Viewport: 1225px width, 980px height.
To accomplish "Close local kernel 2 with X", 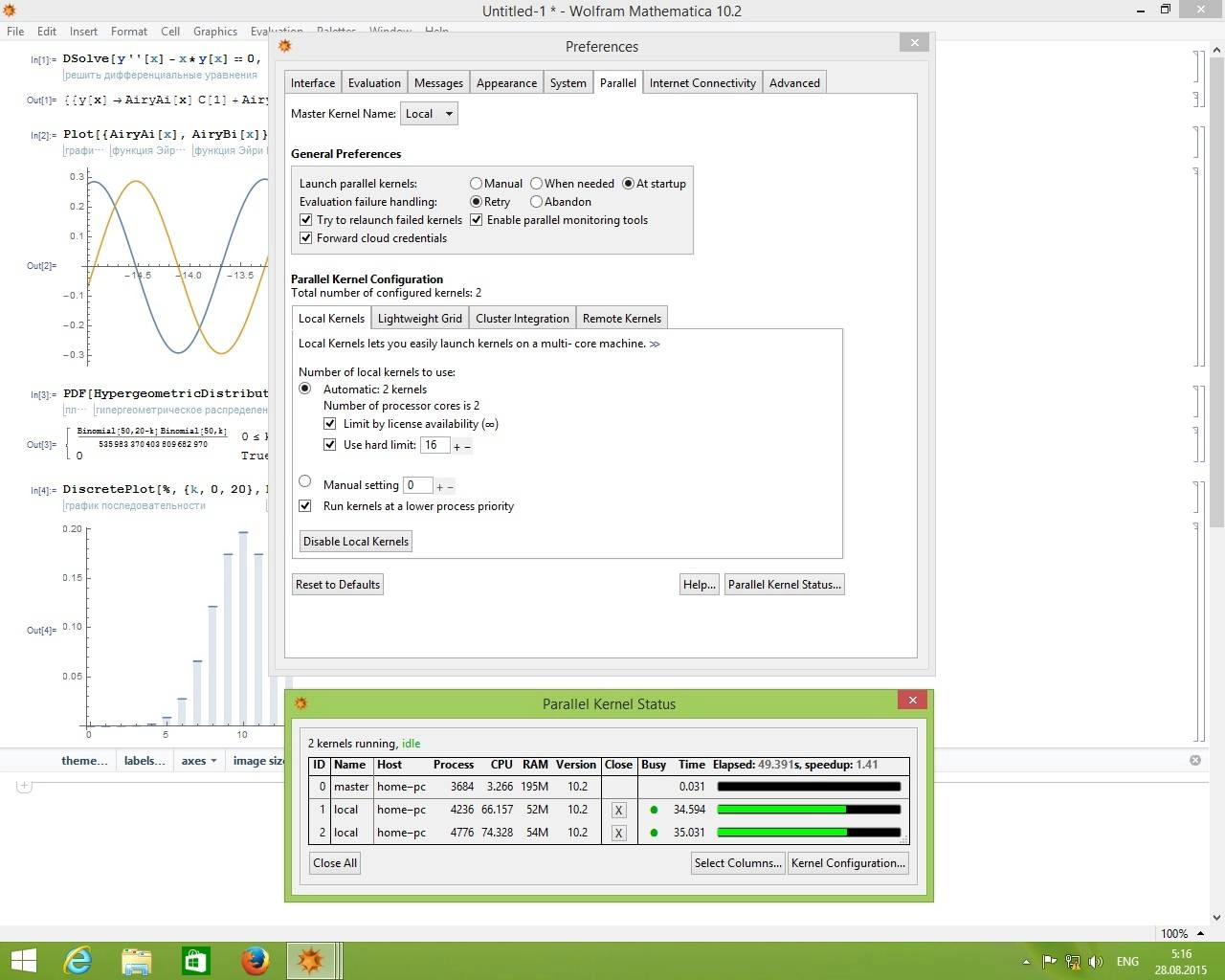I will click(619, 833).
